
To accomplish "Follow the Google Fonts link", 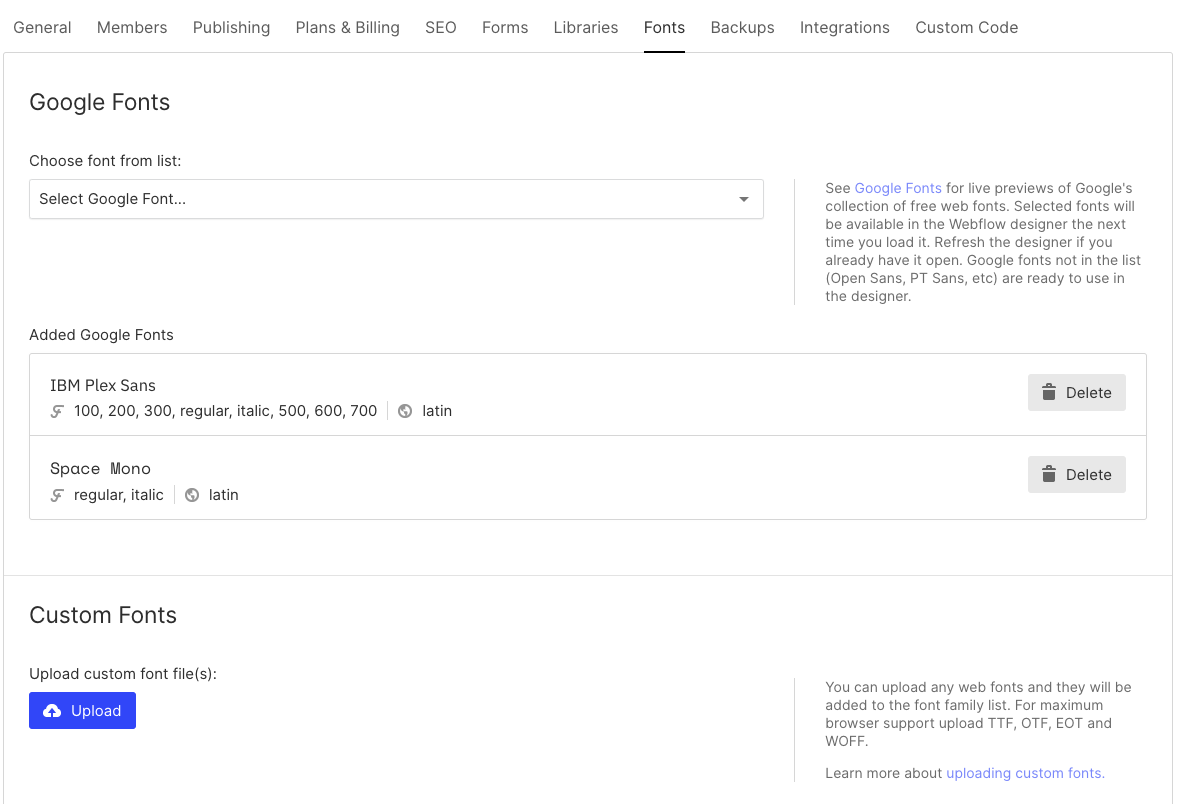I will pos(898,188).
